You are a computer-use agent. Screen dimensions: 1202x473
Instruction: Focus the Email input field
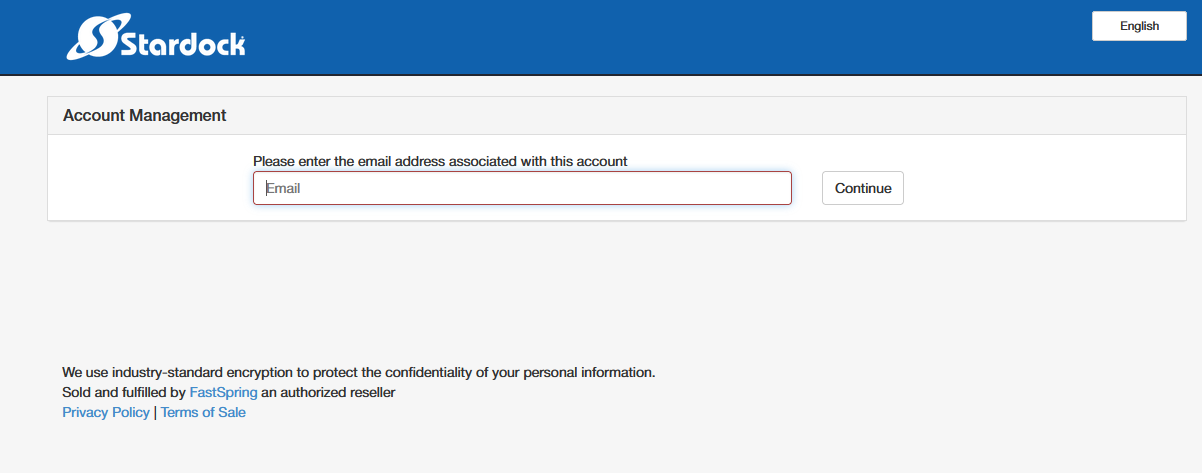tap(522, 188)
